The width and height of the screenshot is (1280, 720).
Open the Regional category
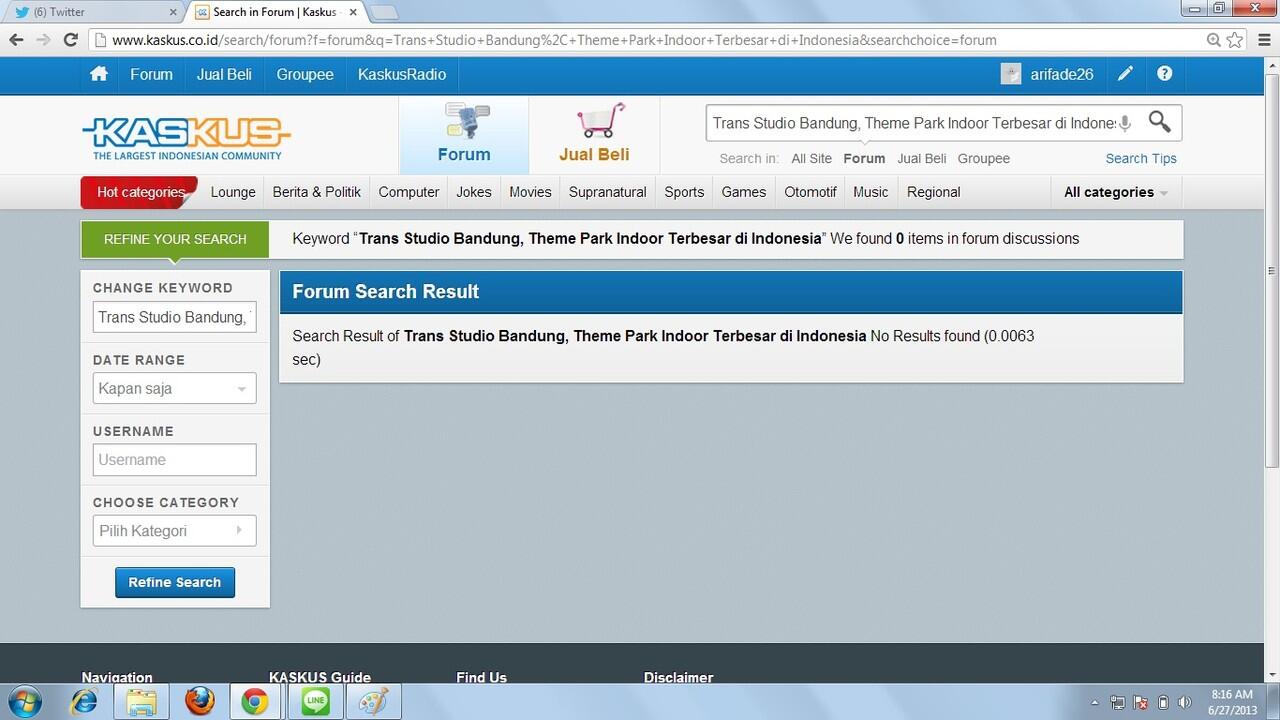click(x=934, y=192)
